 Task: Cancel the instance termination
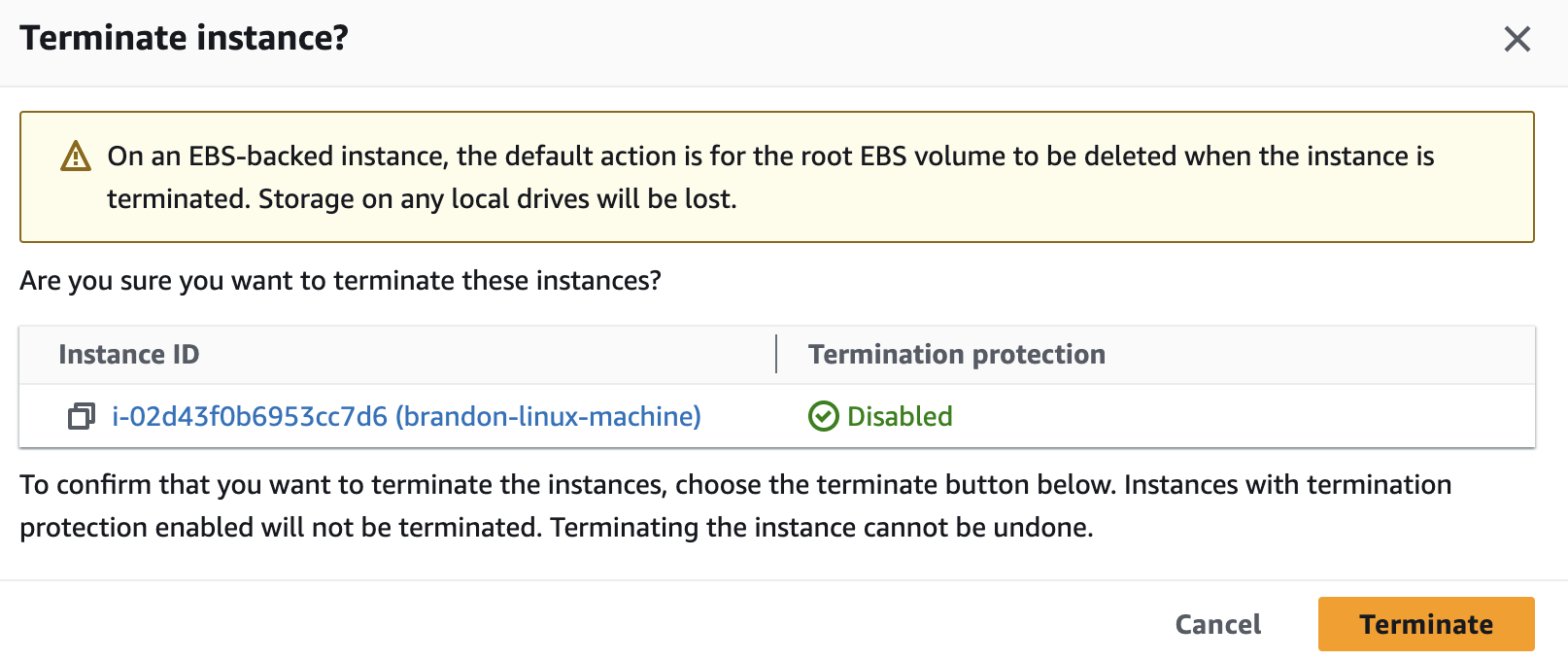tap(1218, 624)
